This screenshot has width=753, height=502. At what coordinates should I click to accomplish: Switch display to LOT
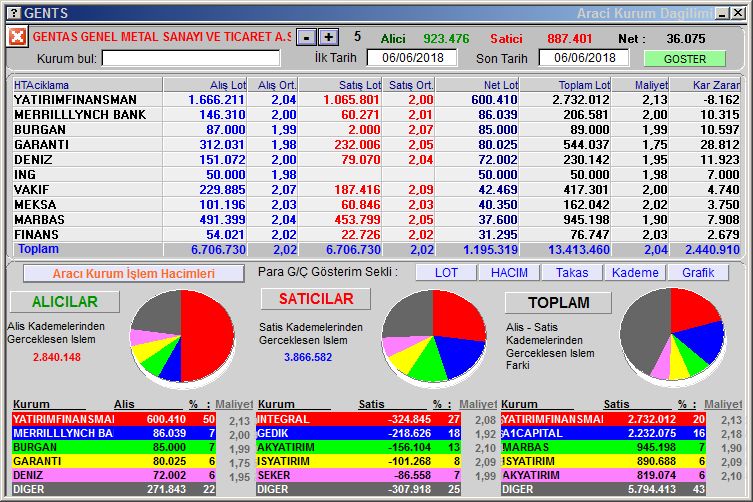point(446,272)
